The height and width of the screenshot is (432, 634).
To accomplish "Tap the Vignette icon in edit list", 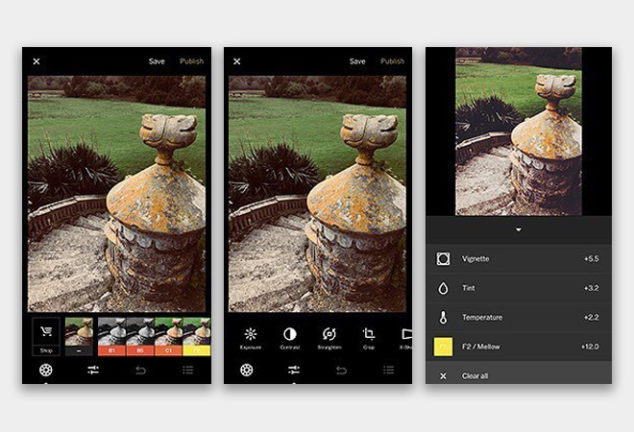I will click(443, 258).
